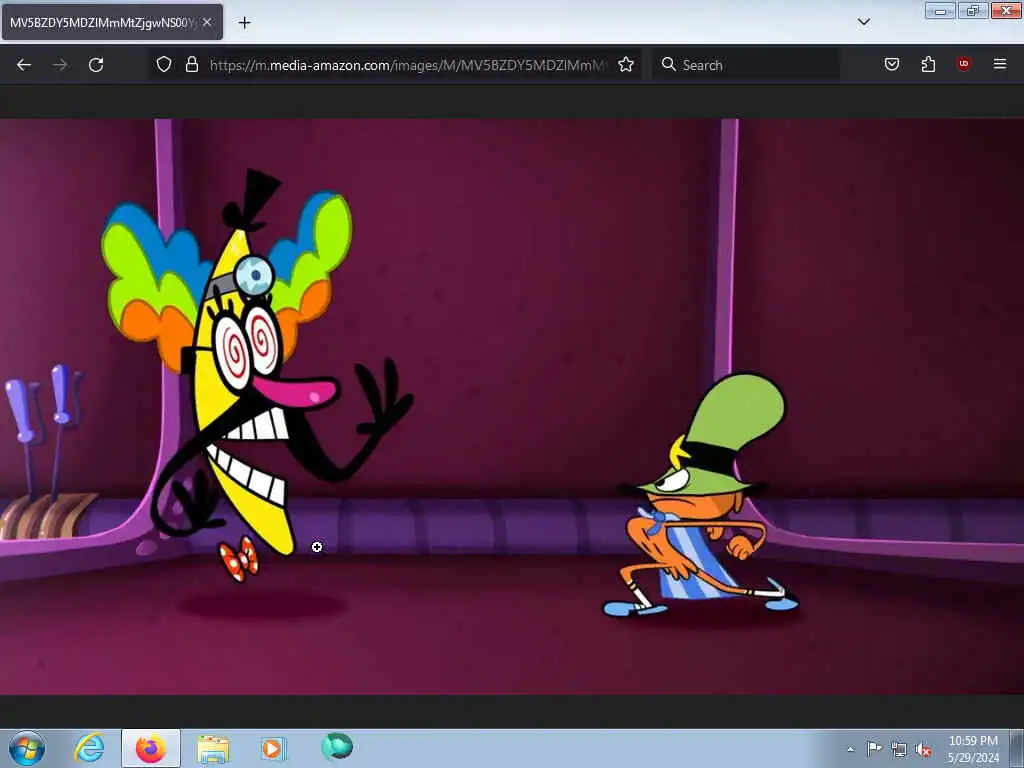Screen dimensions: 1024x768
Task: Open network status tray icon
Action: point(899,750)
